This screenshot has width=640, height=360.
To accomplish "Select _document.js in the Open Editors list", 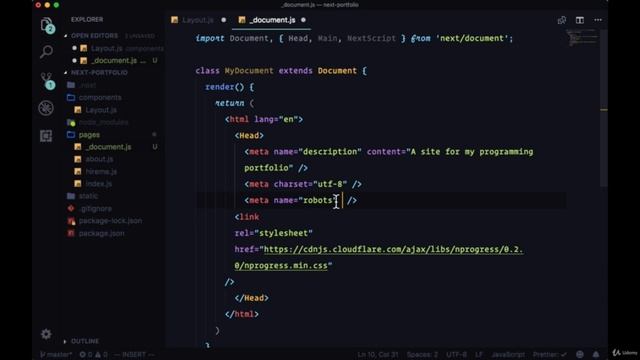I will [x=114, y=60].
